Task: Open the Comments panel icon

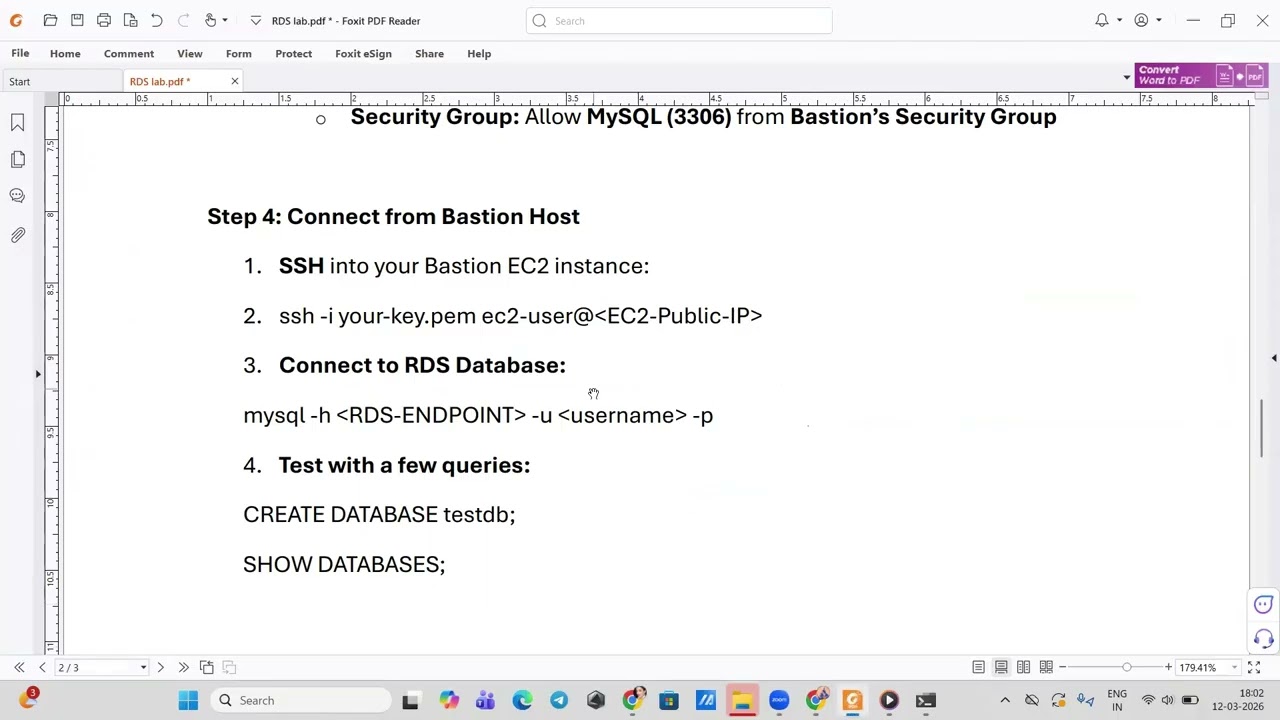Action: [17, 196]
